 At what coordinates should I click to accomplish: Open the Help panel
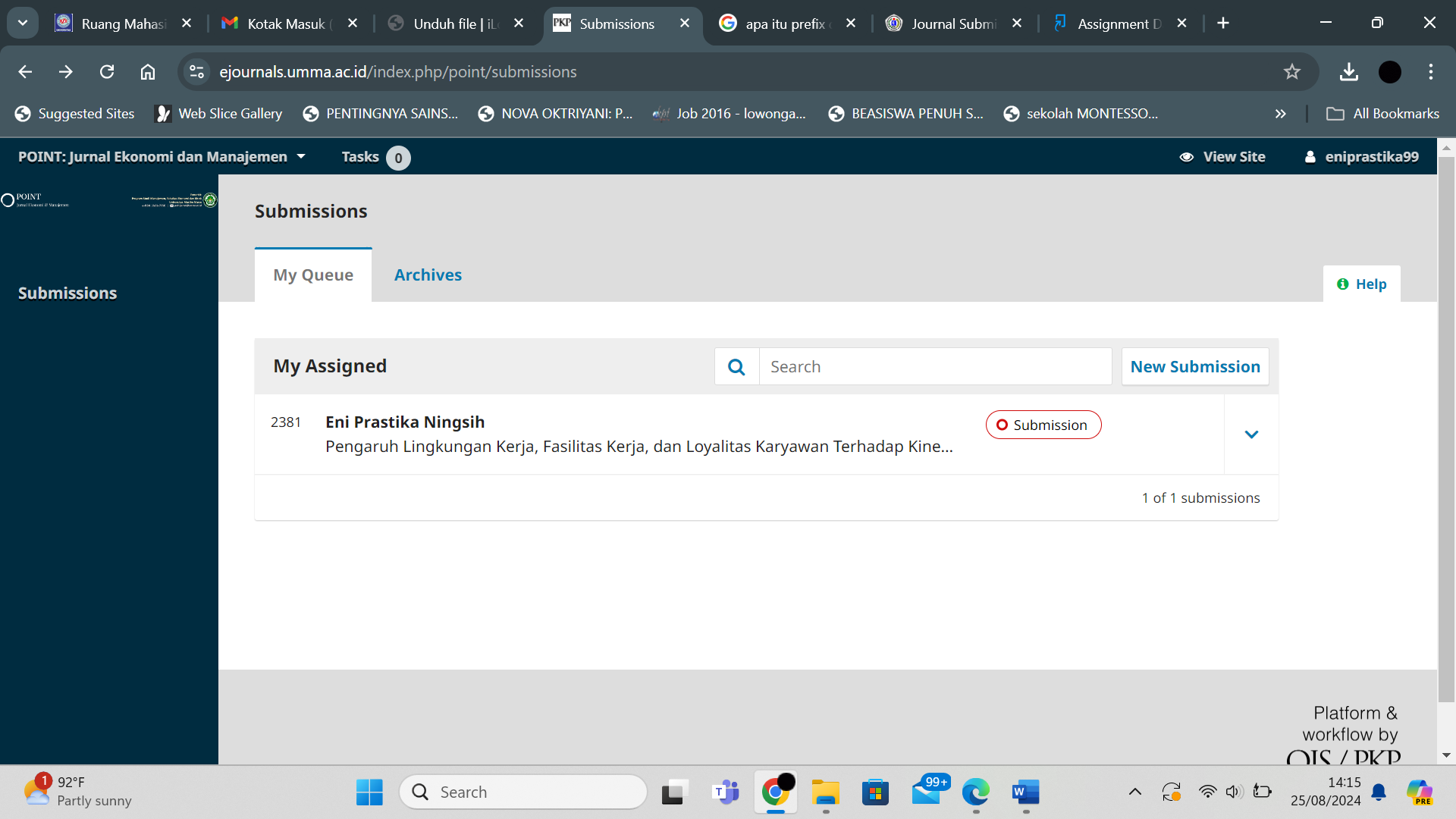point(1362,284)
